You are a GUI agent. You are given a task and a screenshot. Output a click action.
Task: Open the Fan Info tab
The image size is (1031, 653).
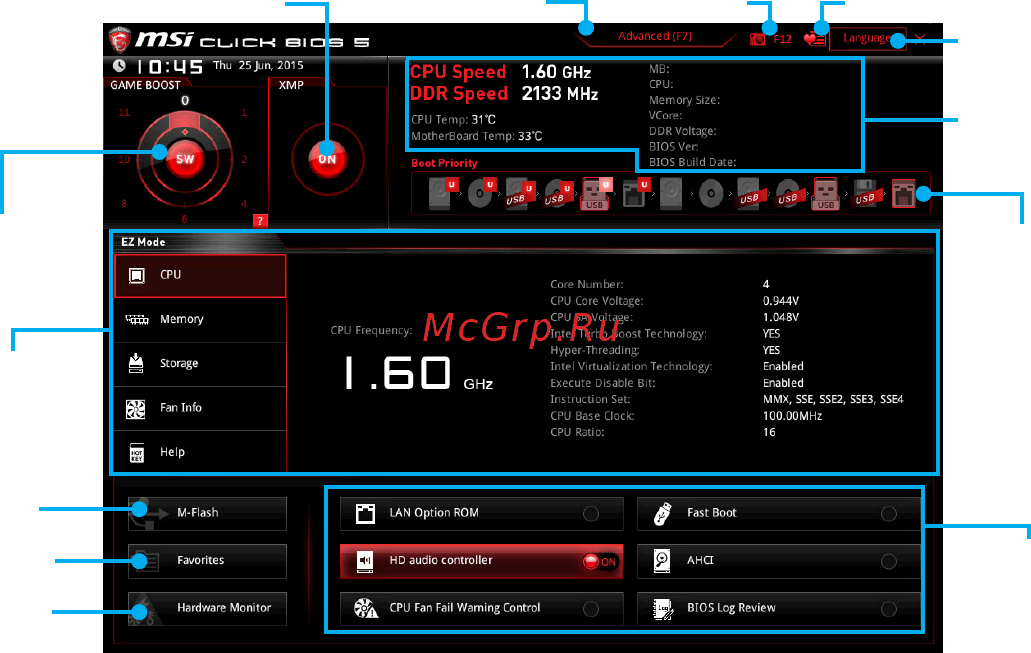tap(200, 408)
